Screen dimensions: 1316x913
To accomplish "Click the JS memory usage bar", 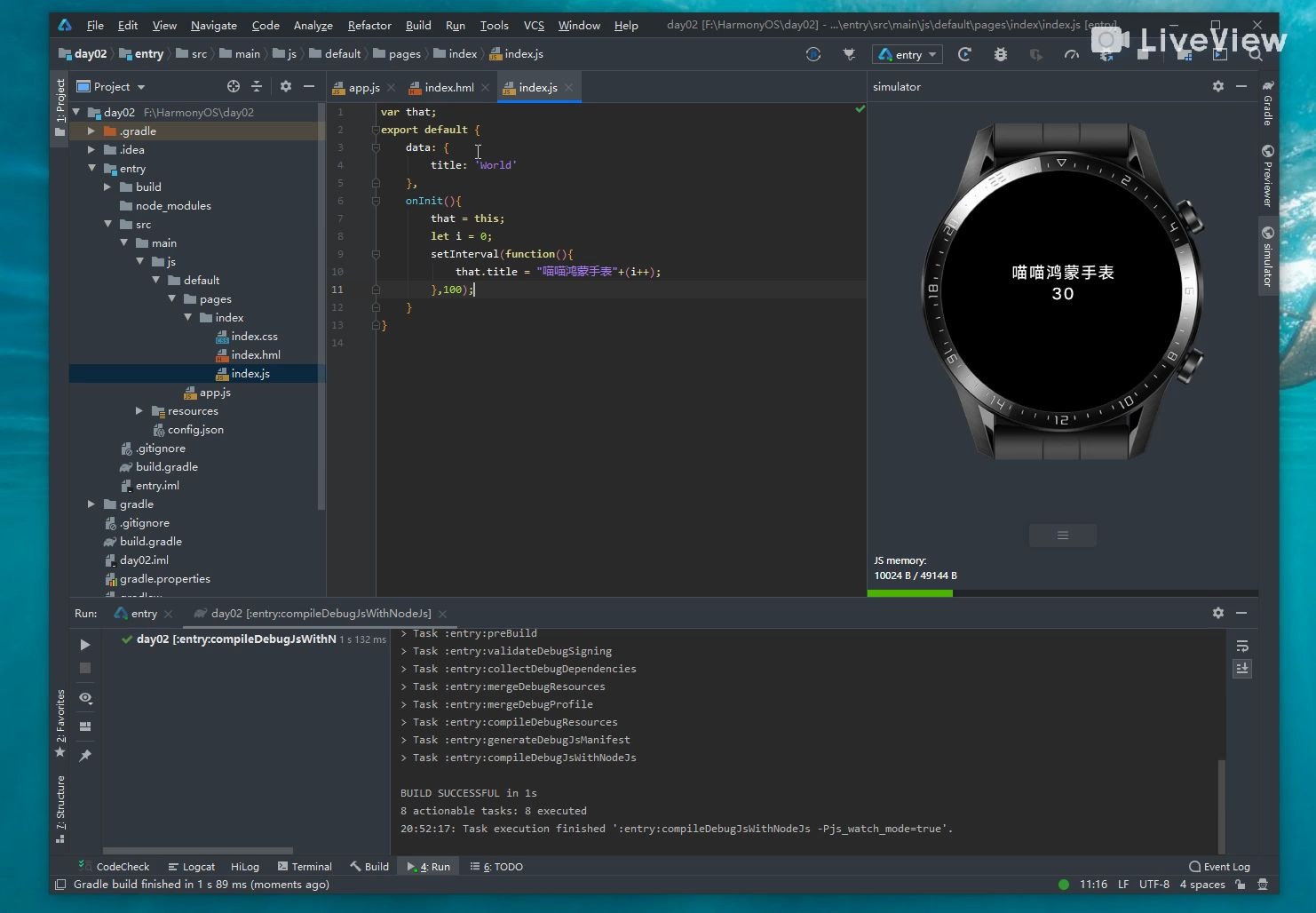I will tap(1062, 593).
